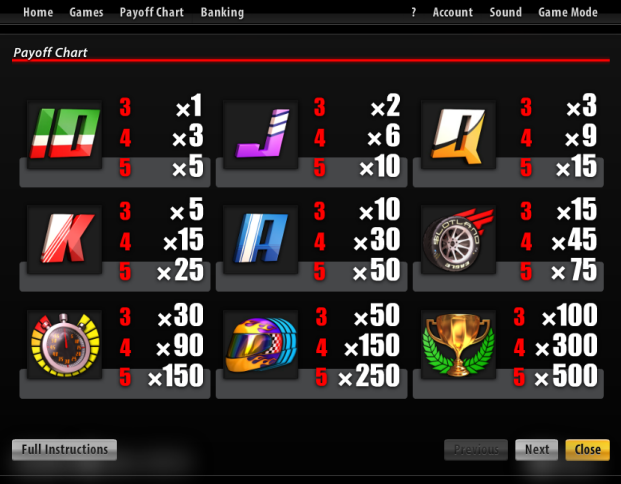Click the stopwatch symbol icon
This screenshot has width=621, height=484.
pyautogui.click(x=65, y=344)
